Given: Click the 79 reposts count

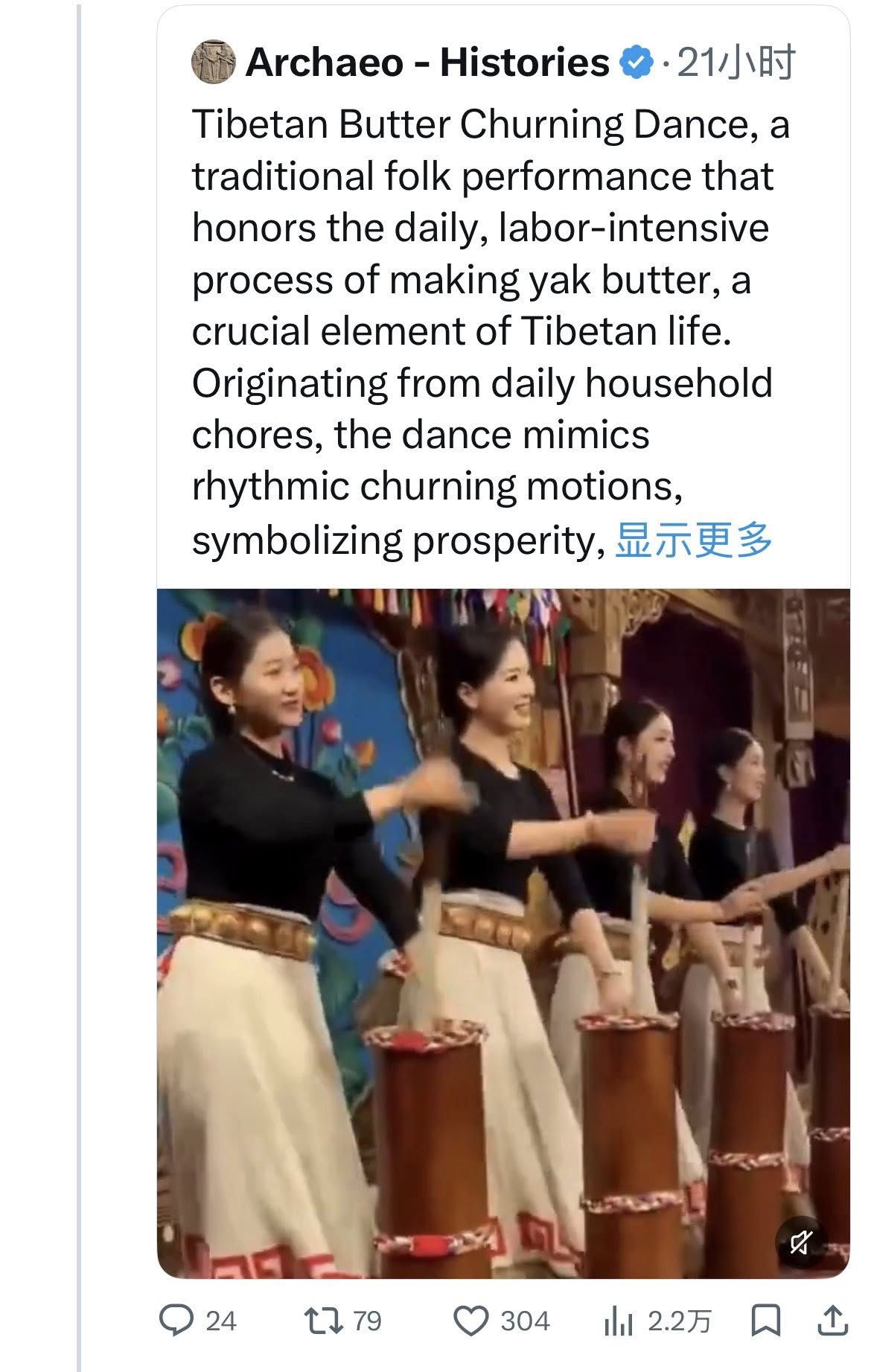Looking at the screenshot, I should click(367, 1321).
